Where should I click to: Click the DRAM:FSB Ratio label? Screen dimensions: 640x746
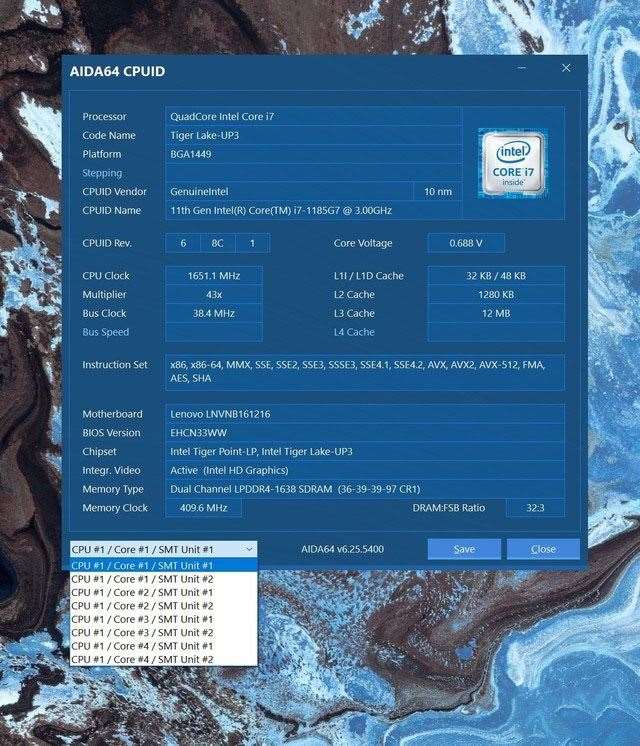449,508
